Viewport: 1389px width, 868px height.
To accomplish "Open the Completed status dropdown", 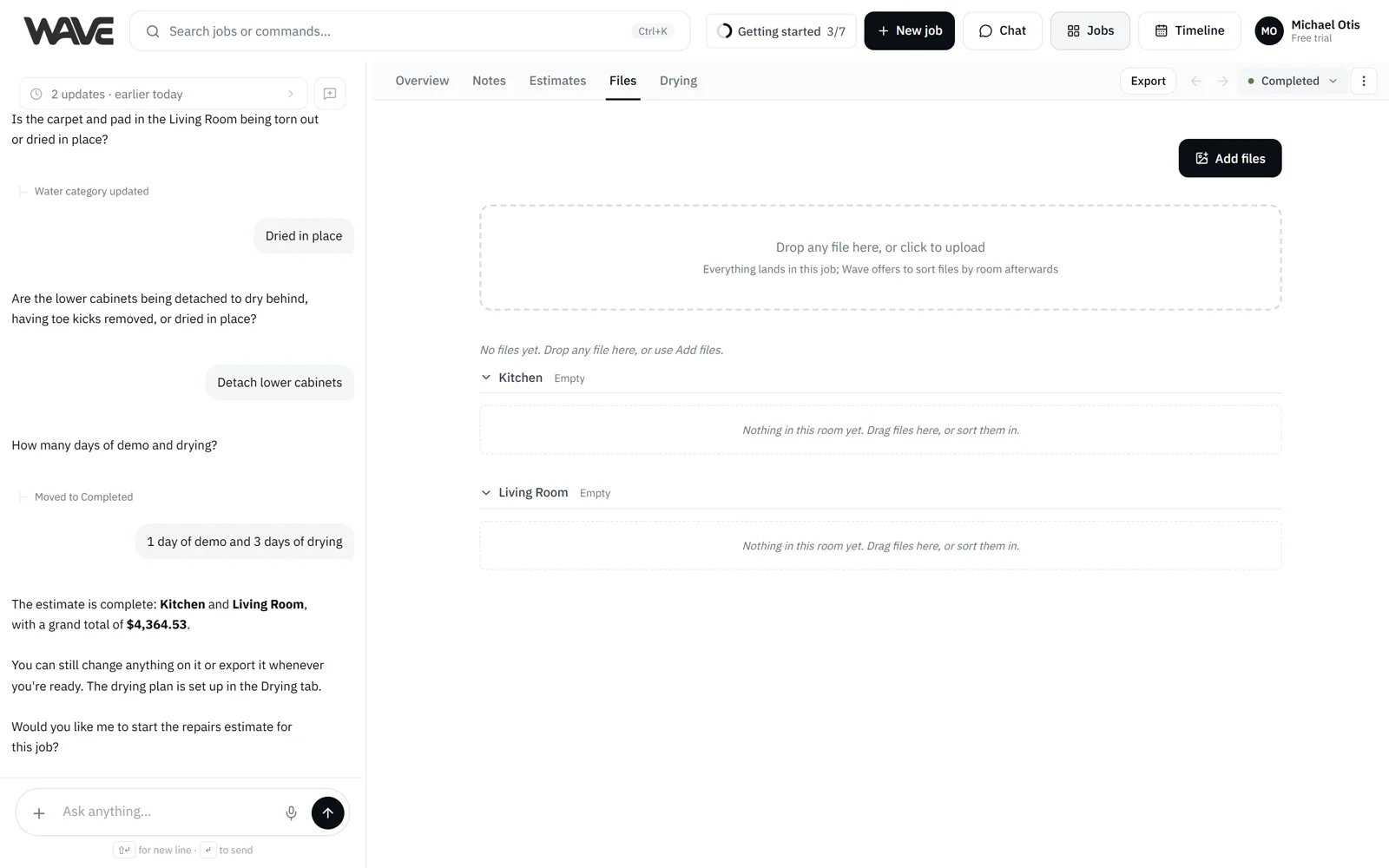I will [1292, 81].
